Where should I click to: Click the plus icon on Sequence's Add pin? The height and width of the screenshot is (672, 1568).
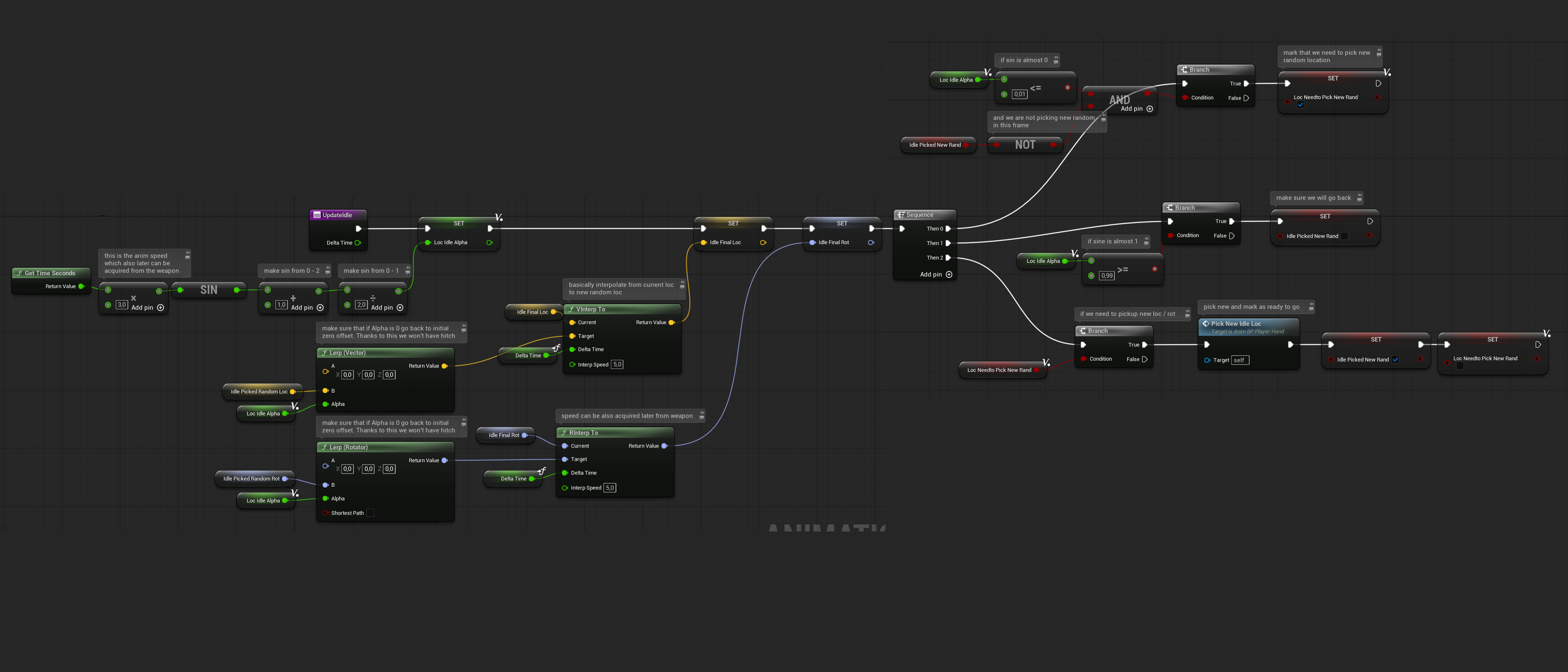point(949,274)
